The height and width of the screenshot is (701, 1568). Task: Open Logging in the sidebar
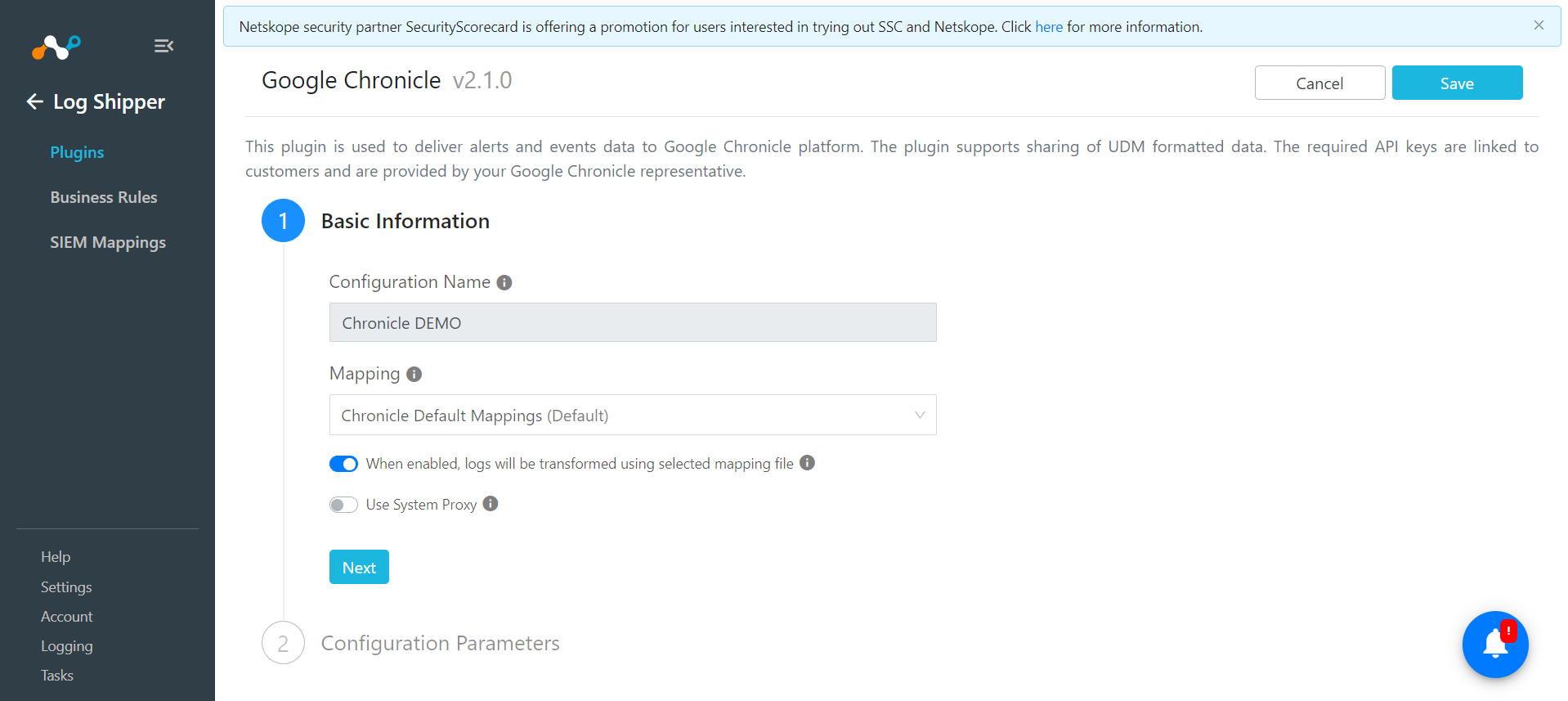(67, 646)
